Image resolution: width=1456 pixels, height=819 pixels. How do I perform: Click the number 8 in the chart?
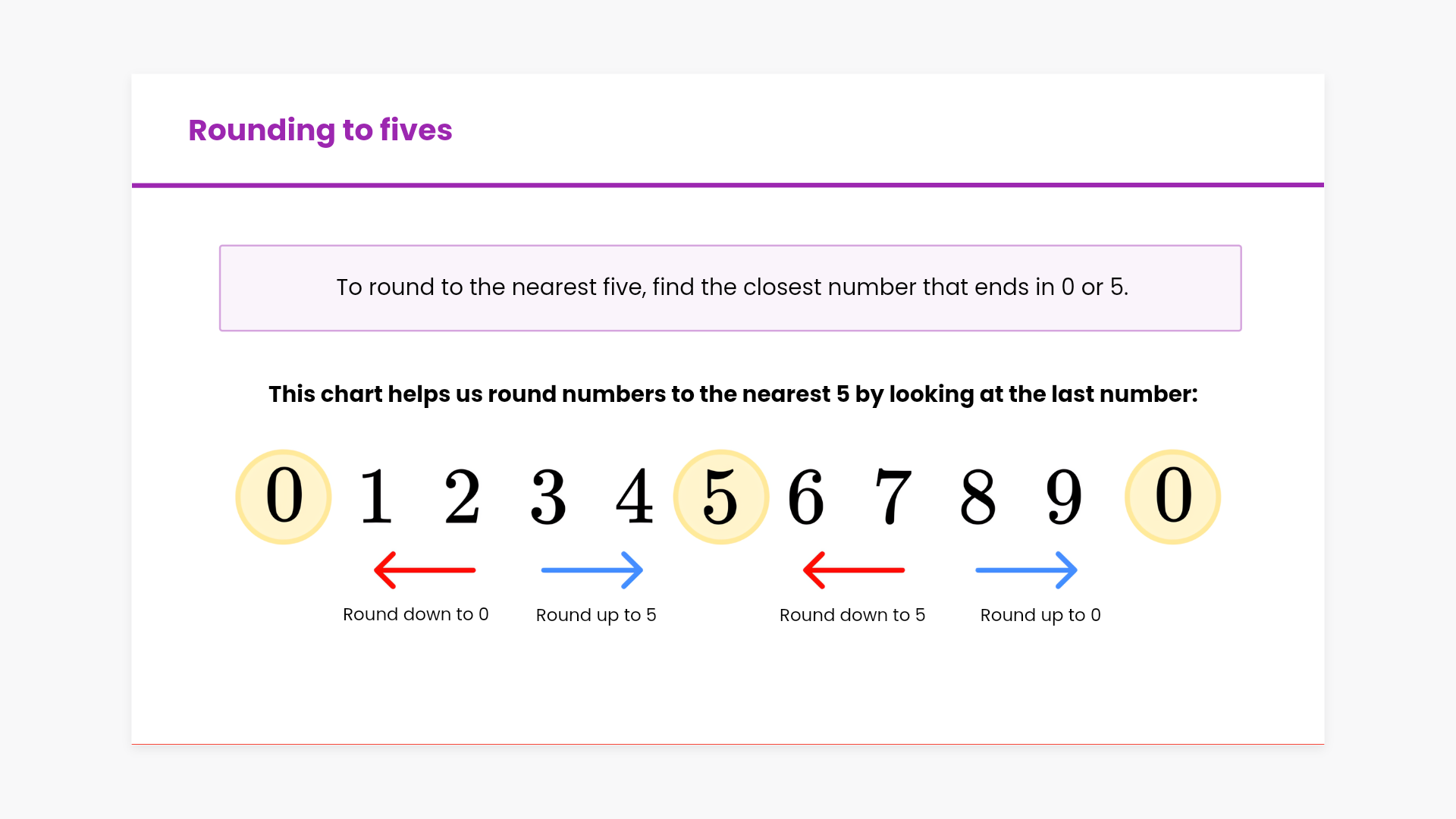click(978, 497)
